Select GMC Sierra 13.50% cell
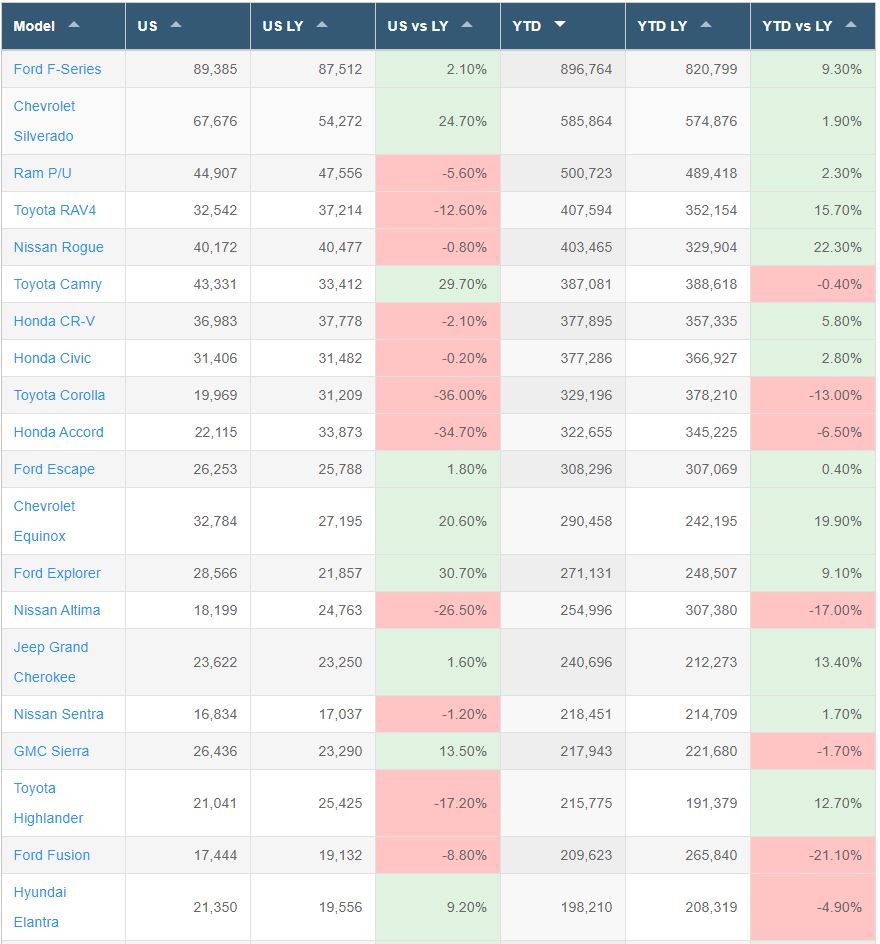The height and width of the screenshot is (944, 880). [438, 751]
